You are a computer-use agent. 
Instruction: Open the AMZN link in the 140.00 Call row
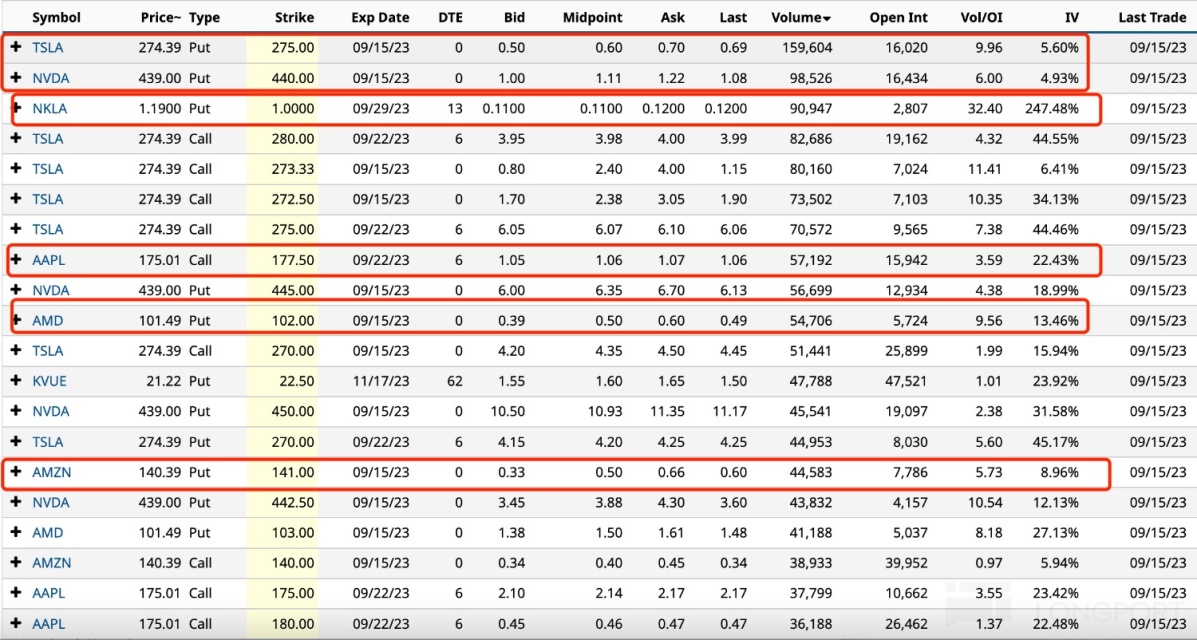(52, 563)
